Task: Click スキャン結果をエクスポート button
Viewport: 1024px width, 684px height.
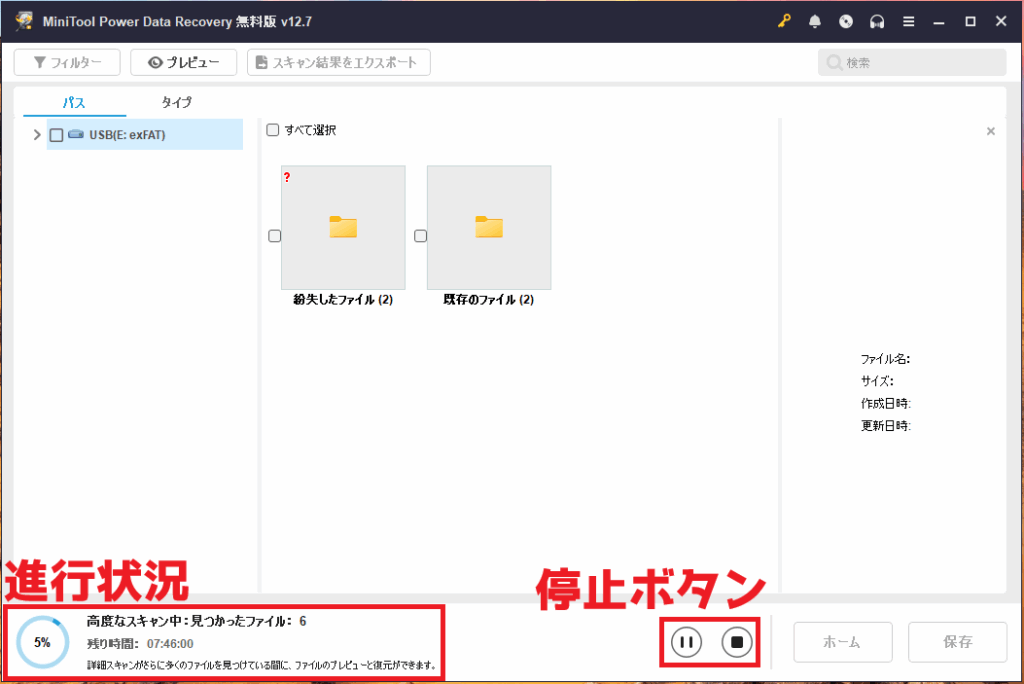Action: (x=338, y=63)
